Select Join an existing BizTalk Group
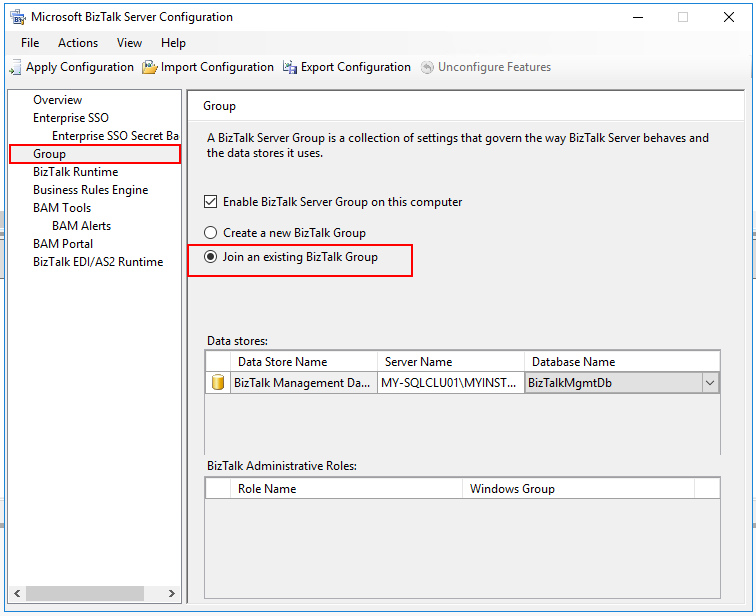 pos(211,257)
